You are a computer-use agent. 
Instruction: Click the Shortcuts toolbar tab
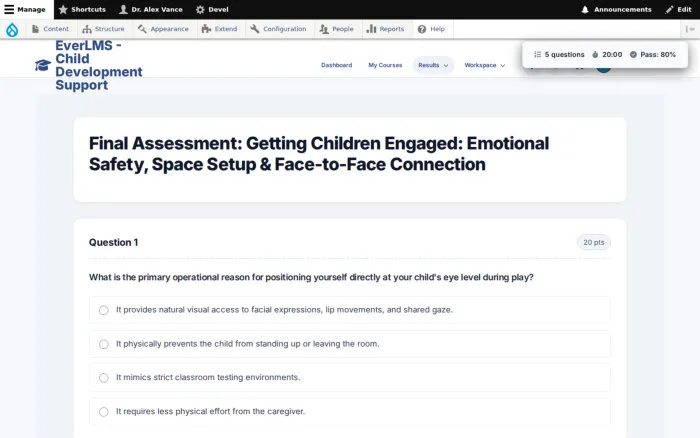(x=83, y=9)
